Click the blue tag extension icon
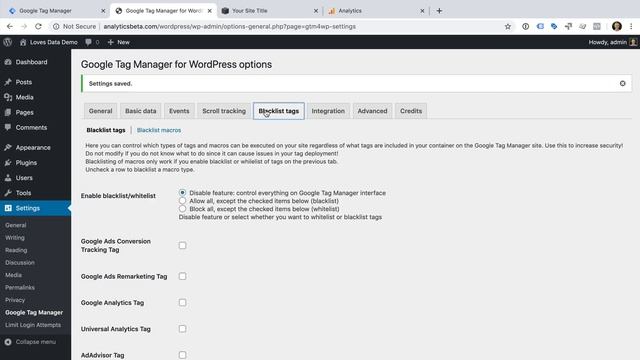The width and height of the screenshot is (640, 360). (554, 27)
